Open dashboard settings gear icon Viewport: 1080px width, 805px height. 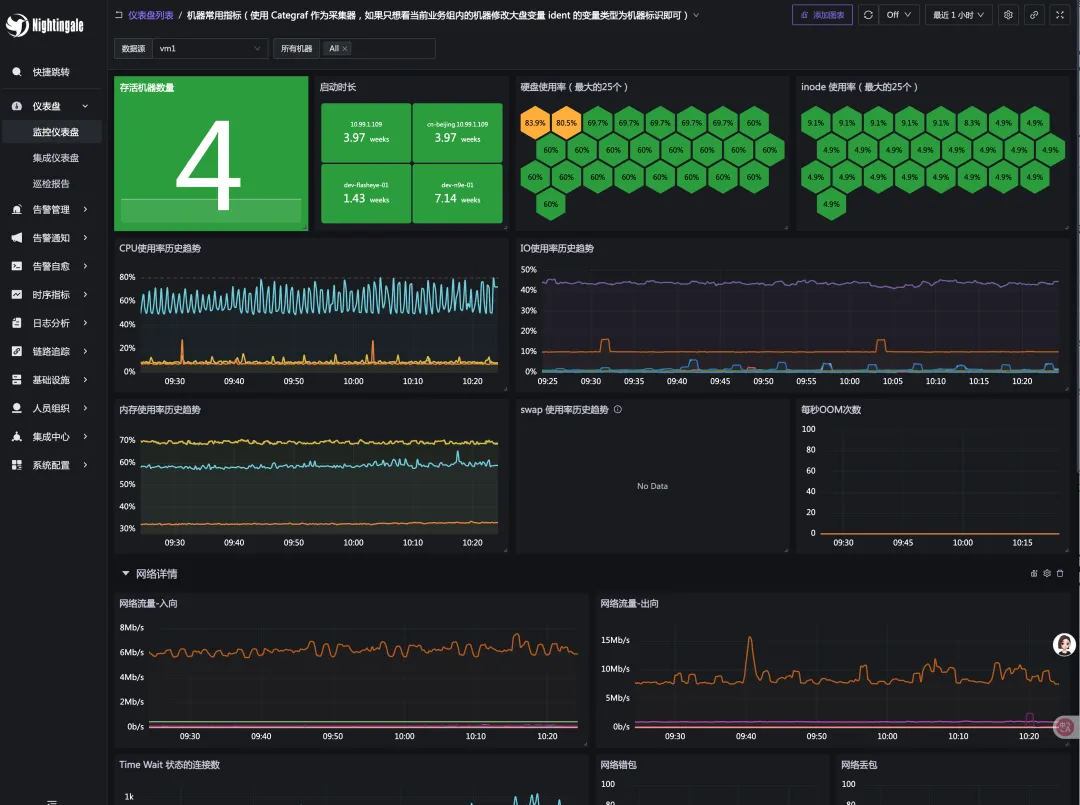1008,15
